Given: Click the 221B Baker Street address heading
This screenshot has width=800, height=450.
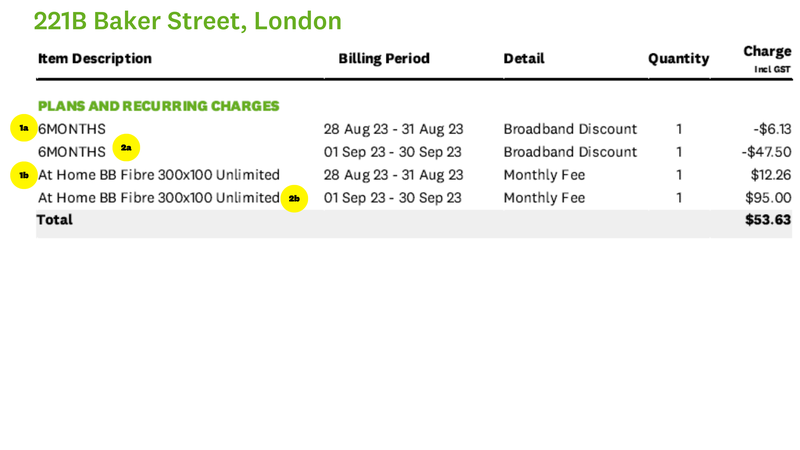Looking at the screenshot, I should coord(187,20).
